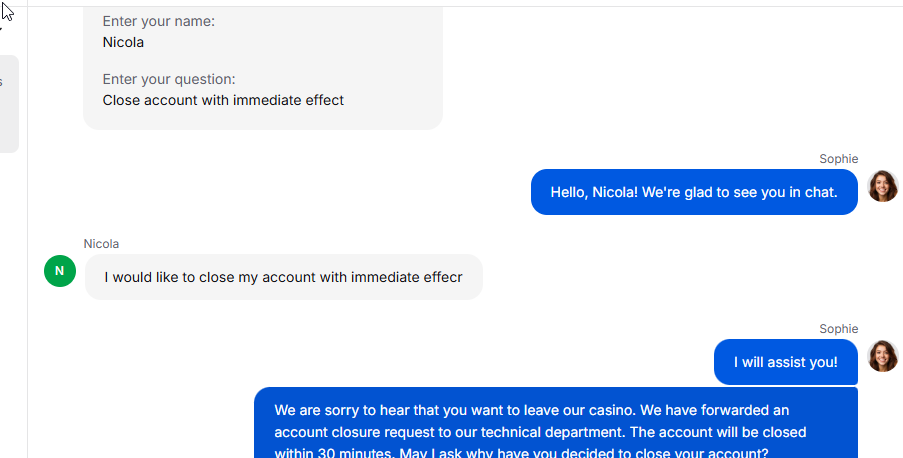Click the name "Nicola" in pre-chat form
The image size is (903, 458).
pyautogui.click(x=123, y=42)
